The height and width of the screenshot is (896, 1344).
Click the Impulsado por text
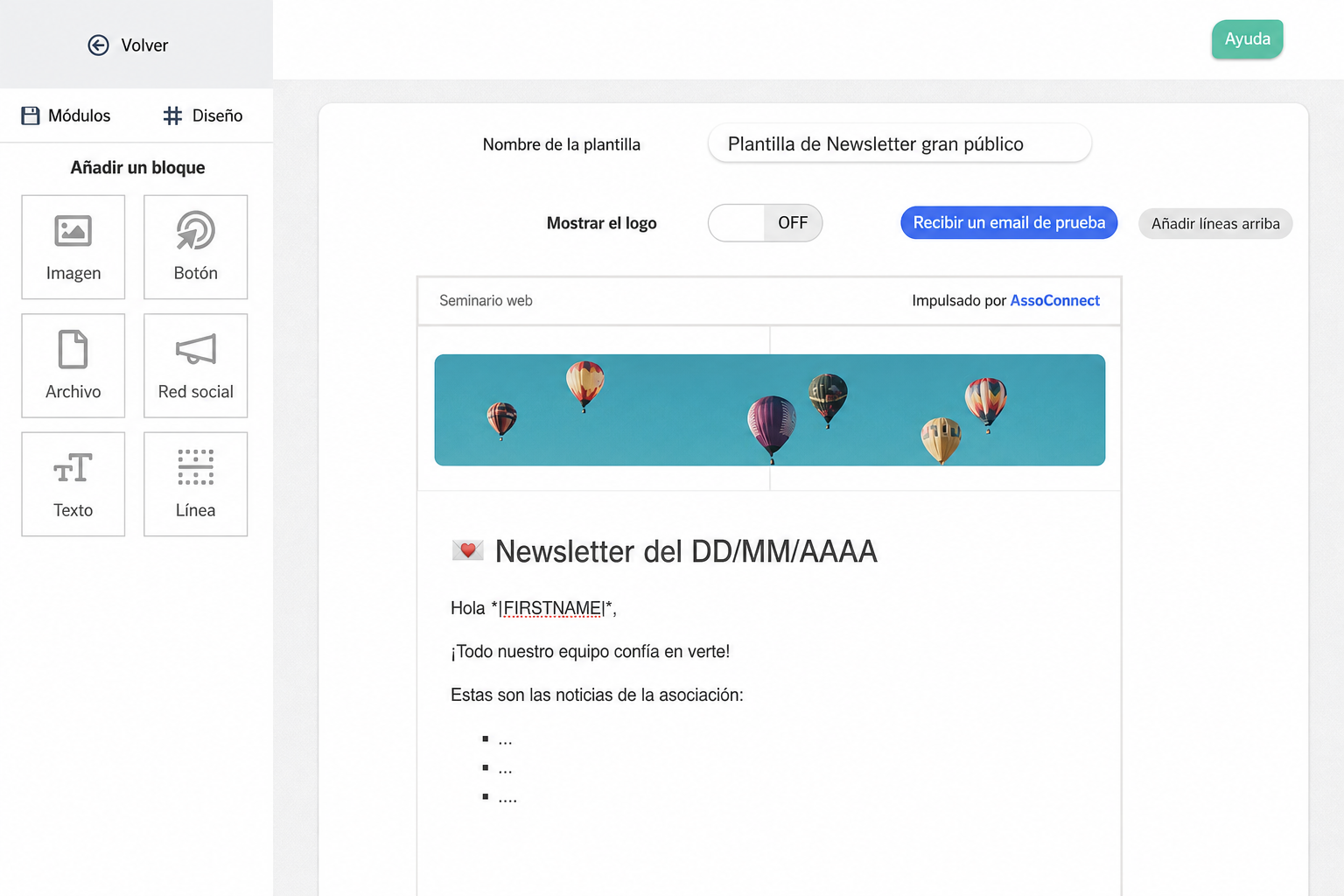959,301
